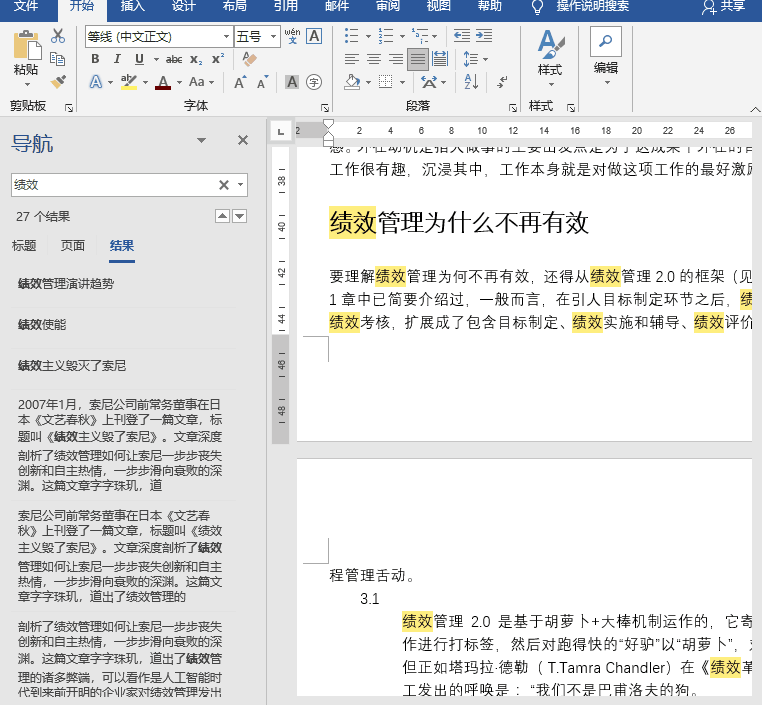Screen dimensions: 762x705
Task: Toggle Underline formatting
Action: 139,59
